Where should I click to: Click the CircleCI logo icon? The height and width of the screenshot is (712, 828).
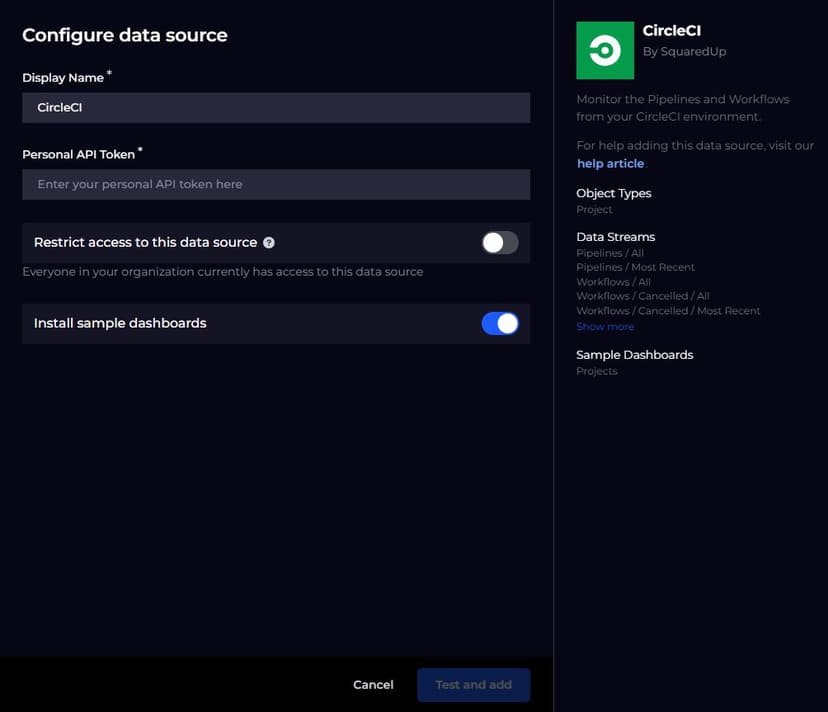coord(604,49)
